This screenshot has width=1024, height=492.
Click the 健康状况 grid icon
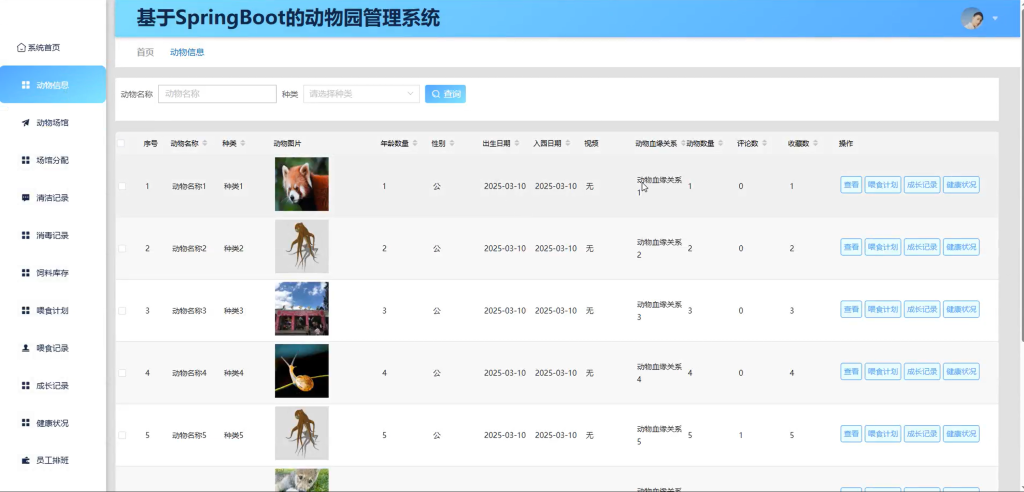[25, 423]
